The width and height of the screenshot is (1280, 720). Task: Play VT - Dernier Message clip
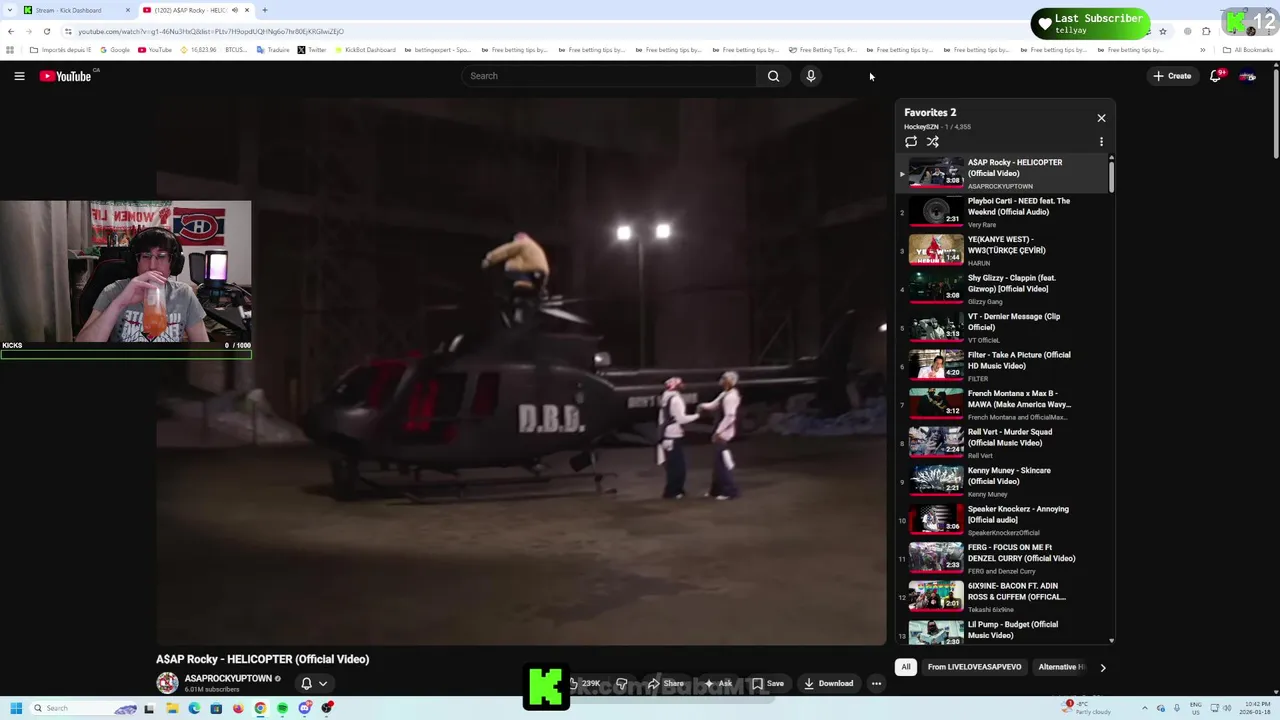coord(1001,327)
